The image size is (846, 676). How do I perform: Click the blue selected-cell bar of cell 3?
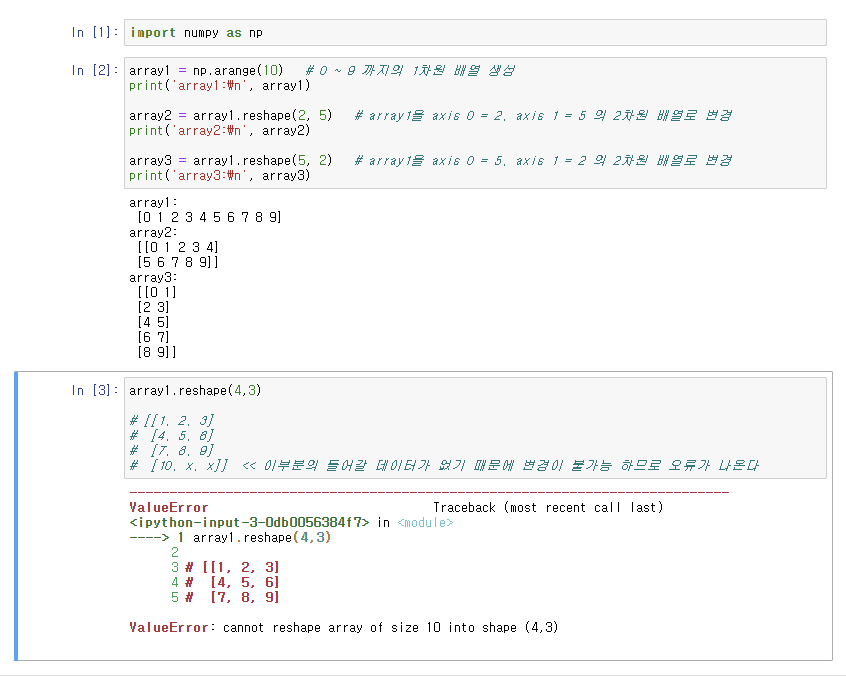[x=16, y=516]
